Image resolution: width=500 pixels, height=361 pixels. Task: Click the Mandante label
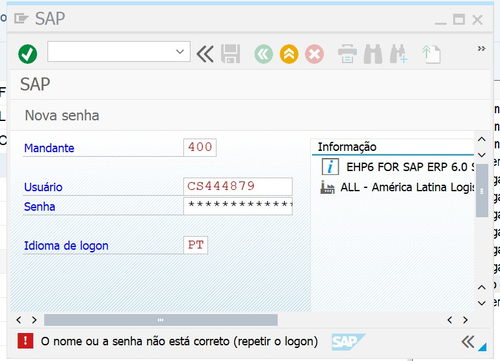point(49,148)
